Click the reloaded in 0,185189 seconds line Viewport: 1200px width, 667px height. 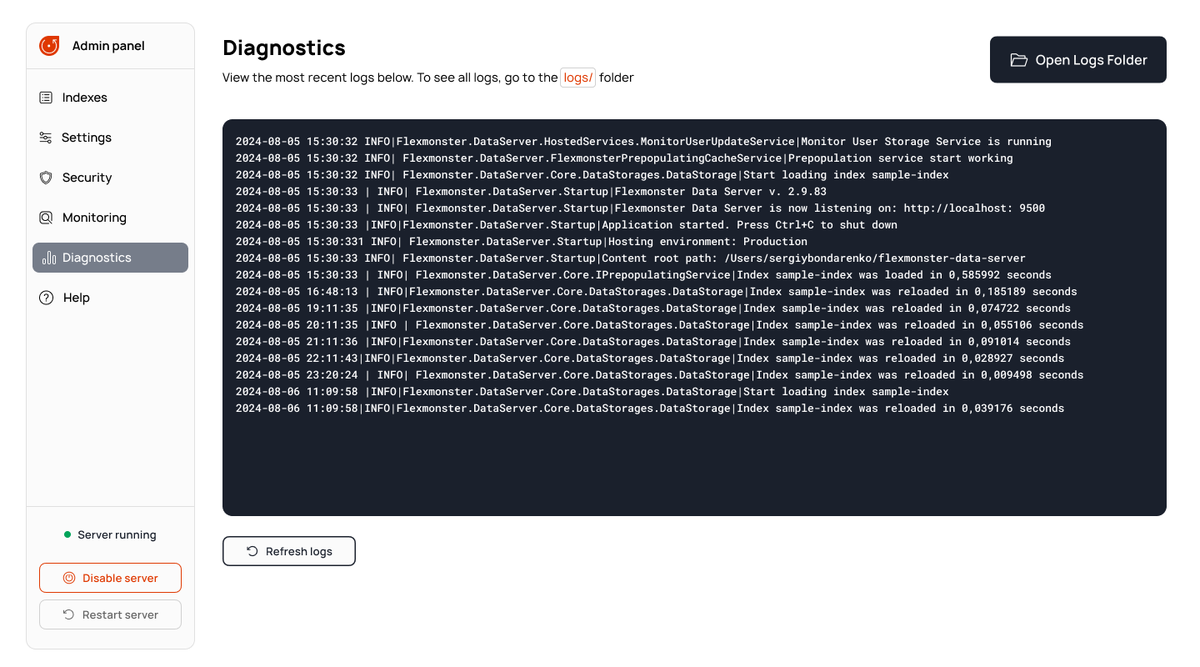(x=656, y=292)
